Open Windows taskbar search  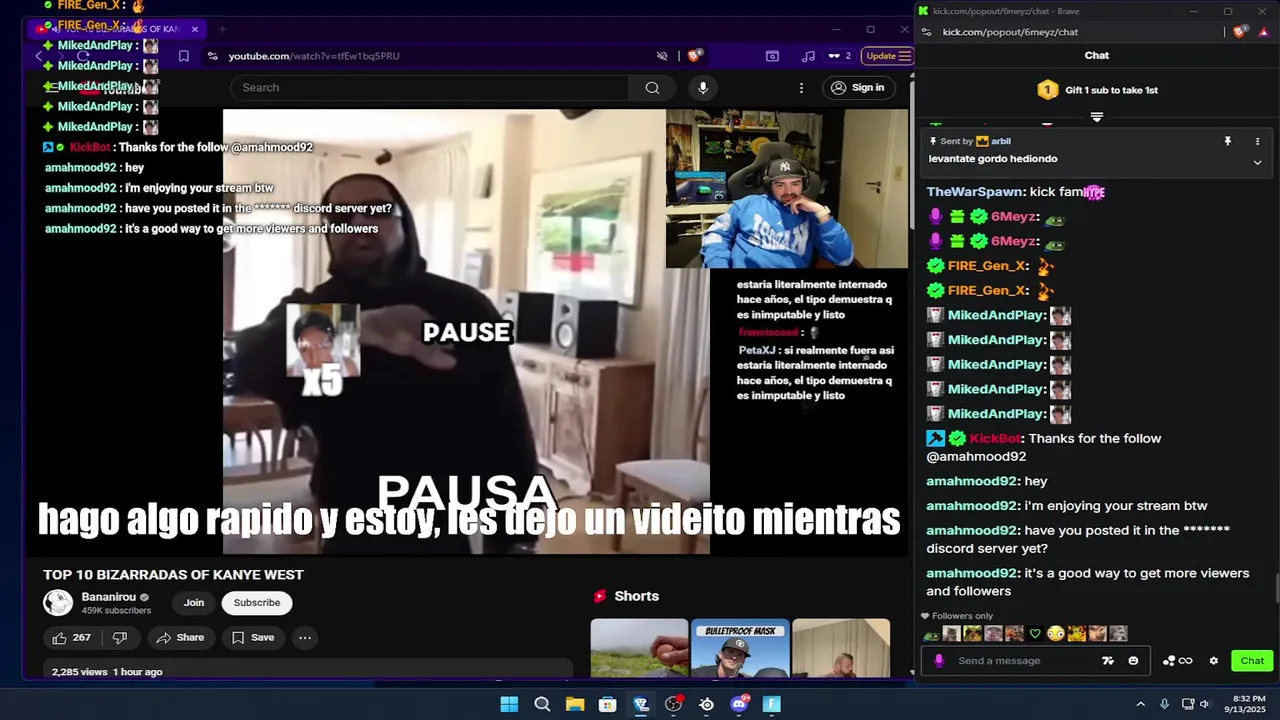[x=542, y=705]
